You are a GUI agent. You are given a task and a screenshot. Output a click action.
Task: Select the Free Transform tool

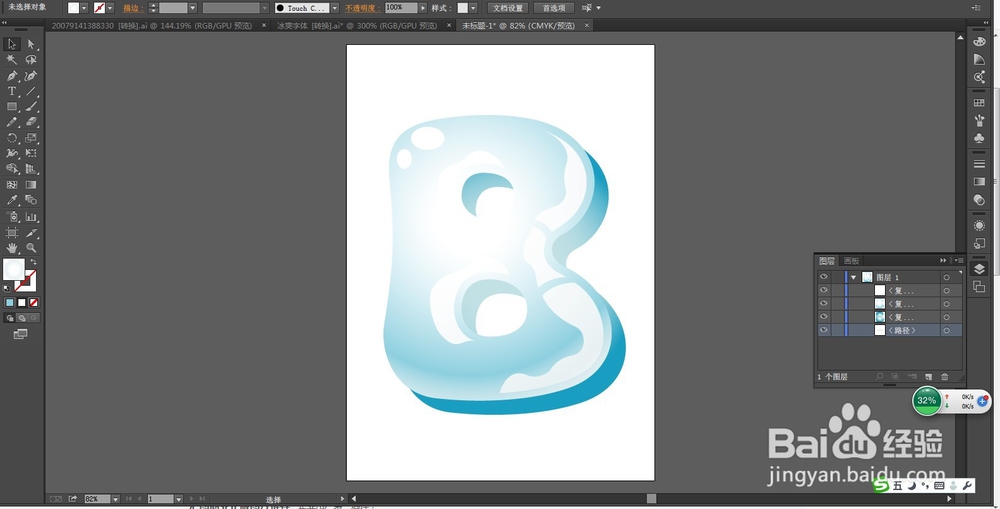(x=31, y=153)
